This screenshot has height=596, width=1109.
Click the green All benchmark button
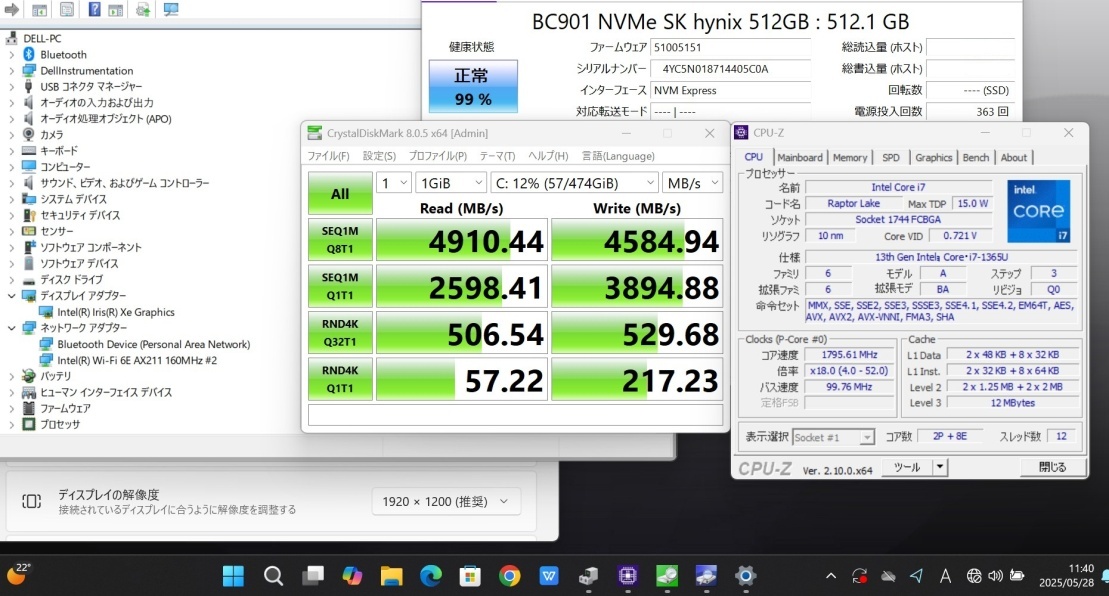[340, 193]
